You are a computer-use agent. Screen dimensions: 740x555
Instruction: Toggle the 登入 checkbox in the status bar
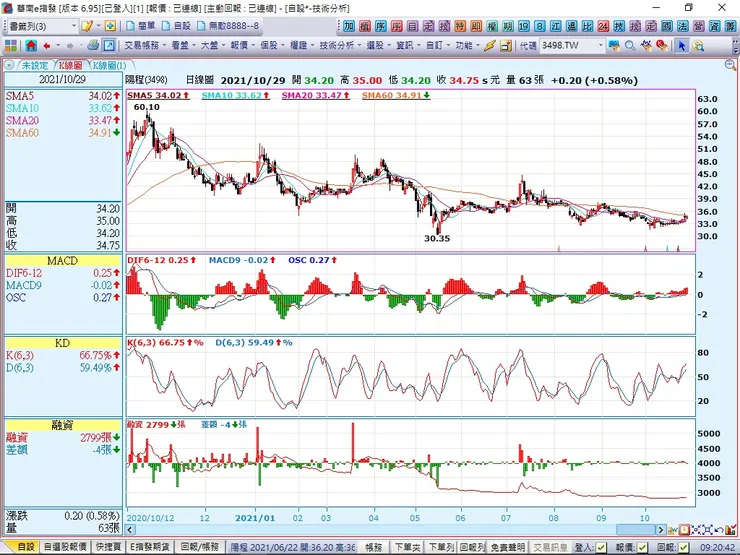[x=601, y=547]
